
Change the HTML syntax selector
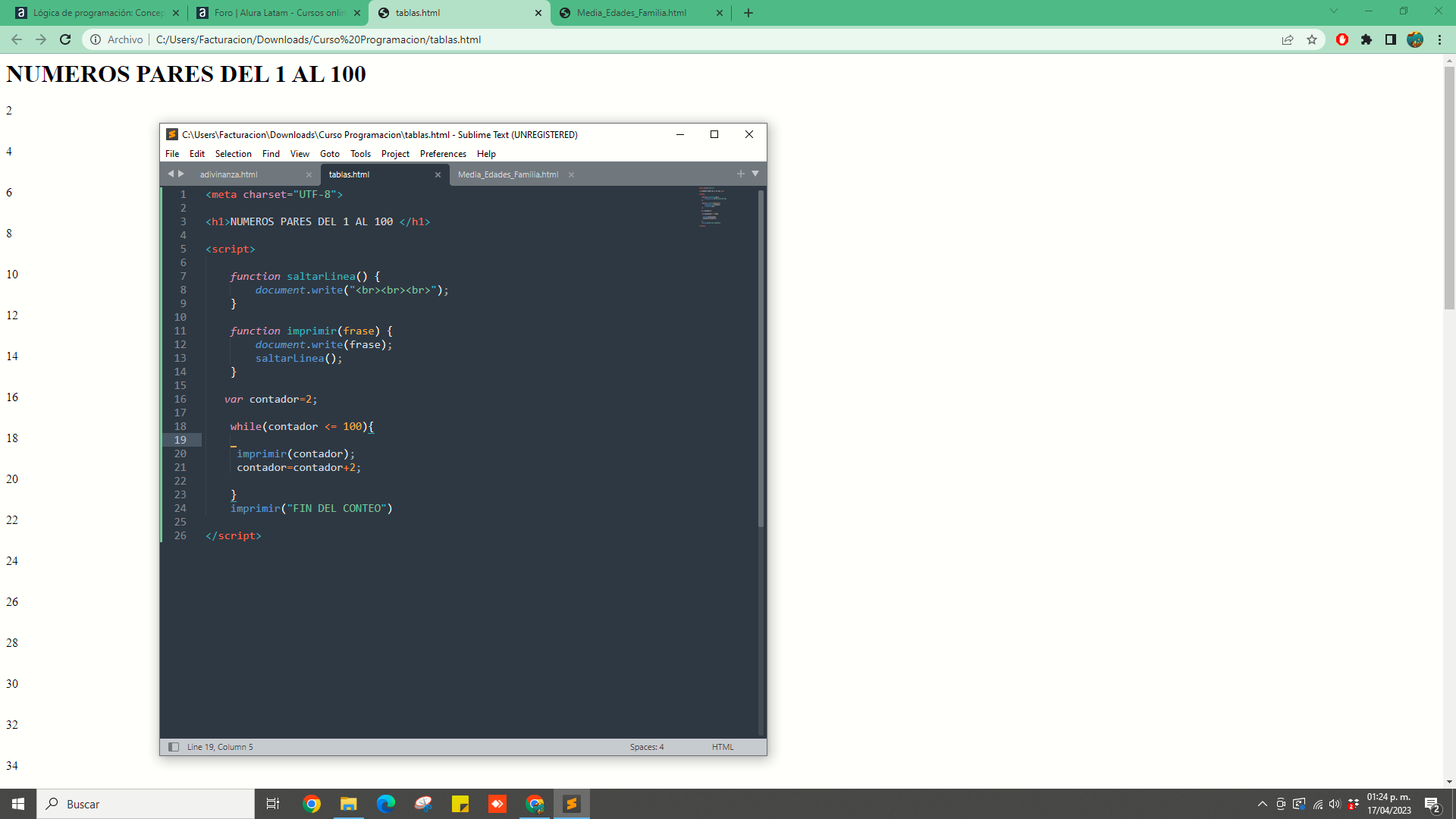coord(723,747)
